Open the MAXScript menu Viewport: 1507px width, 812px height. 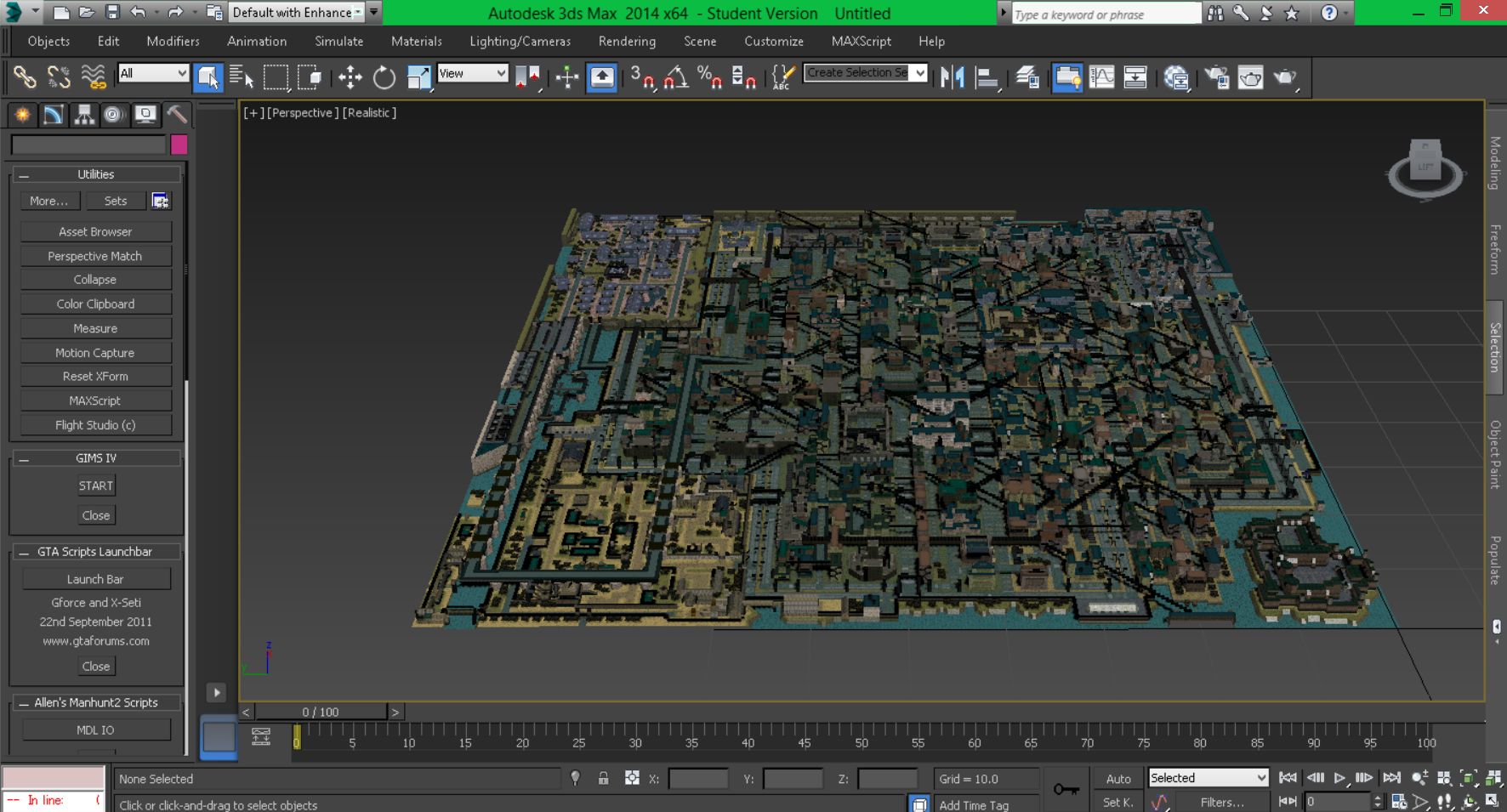(861, 41)
